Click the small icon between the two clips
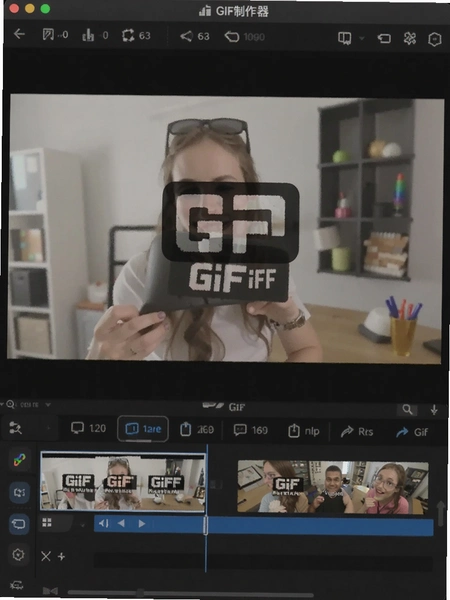Image resolution: width=450 pixels, height=600 pixels. click(216, 484)
